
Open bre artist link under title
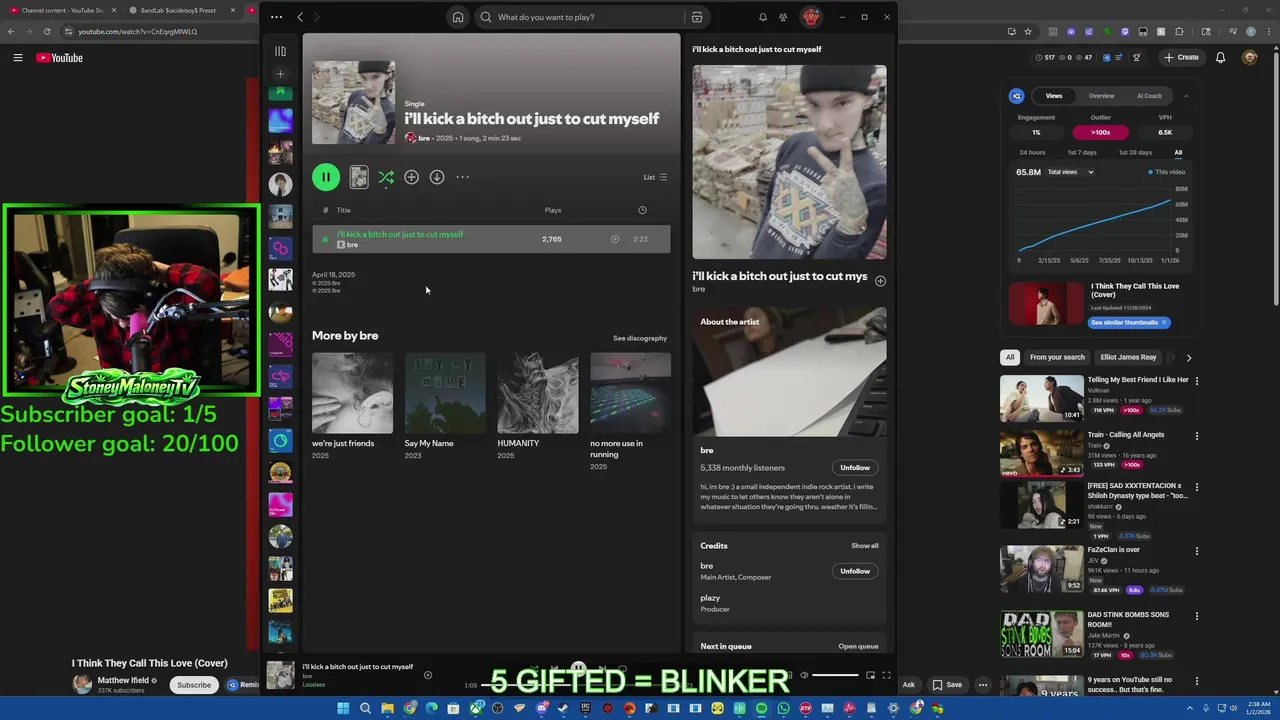(x=424, y=138)
